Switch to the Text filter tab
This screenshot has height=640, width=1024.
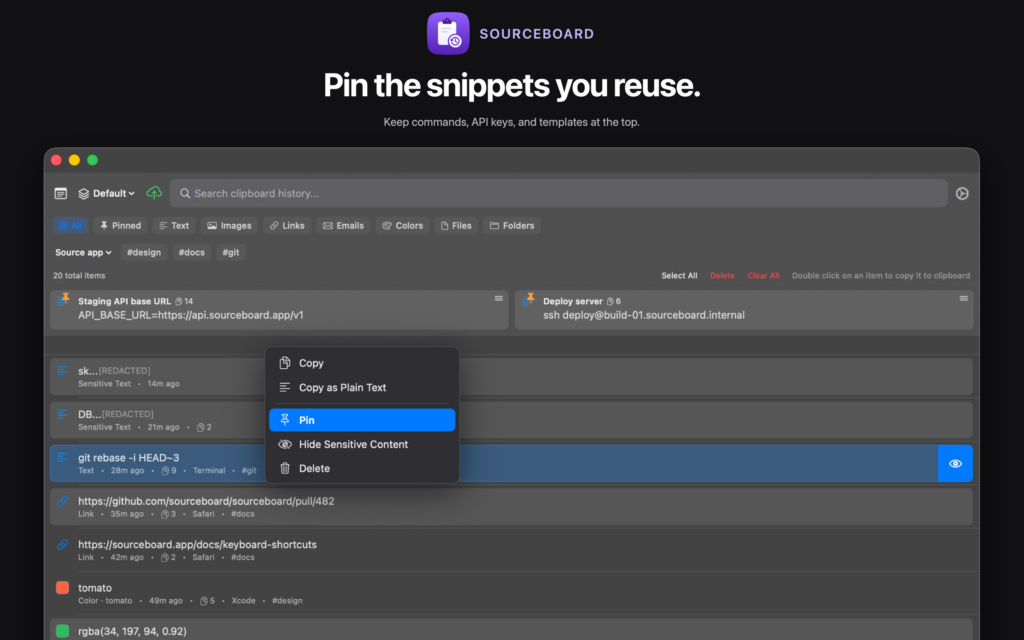(x=174, y=225)
